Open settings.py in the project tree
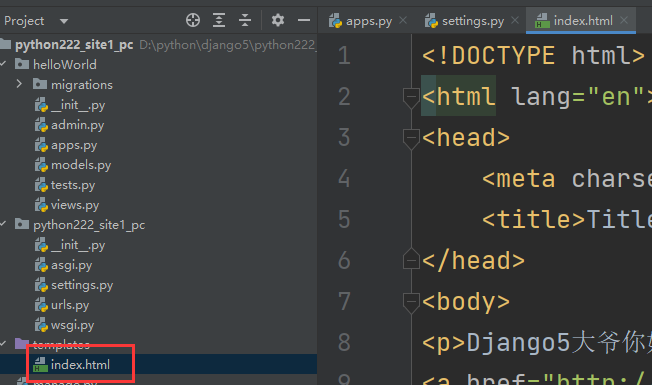 point(82,285)
